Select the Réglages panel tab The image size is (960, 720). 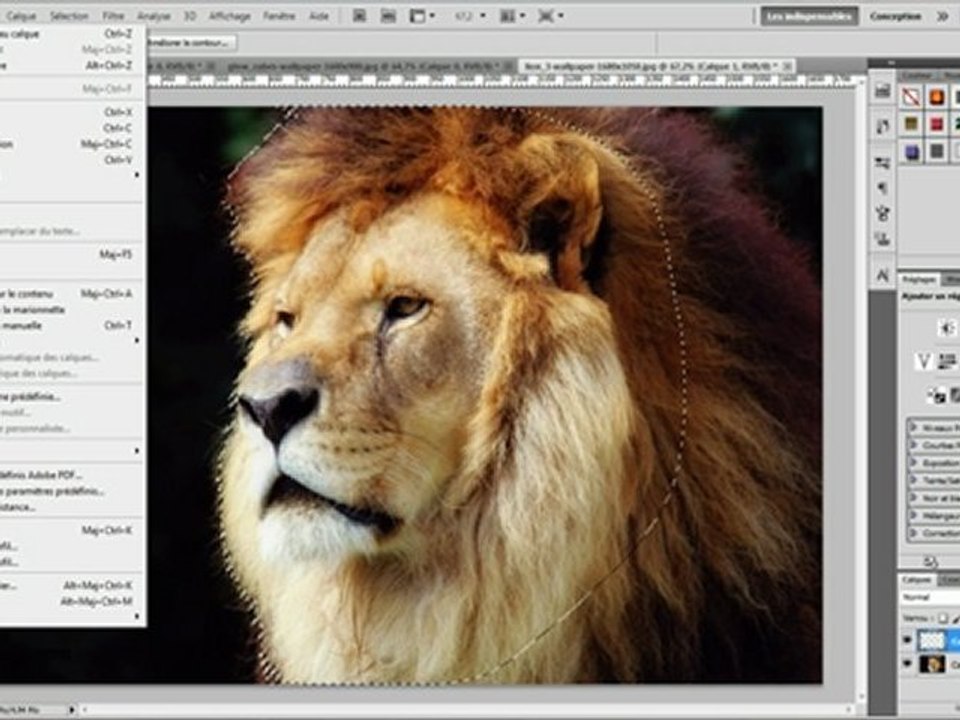click(x=919, y=280)
